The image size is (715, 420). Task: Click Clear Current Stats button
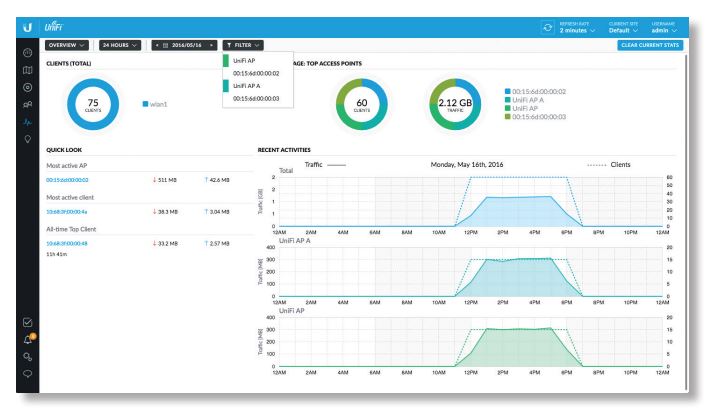point(650,45)
